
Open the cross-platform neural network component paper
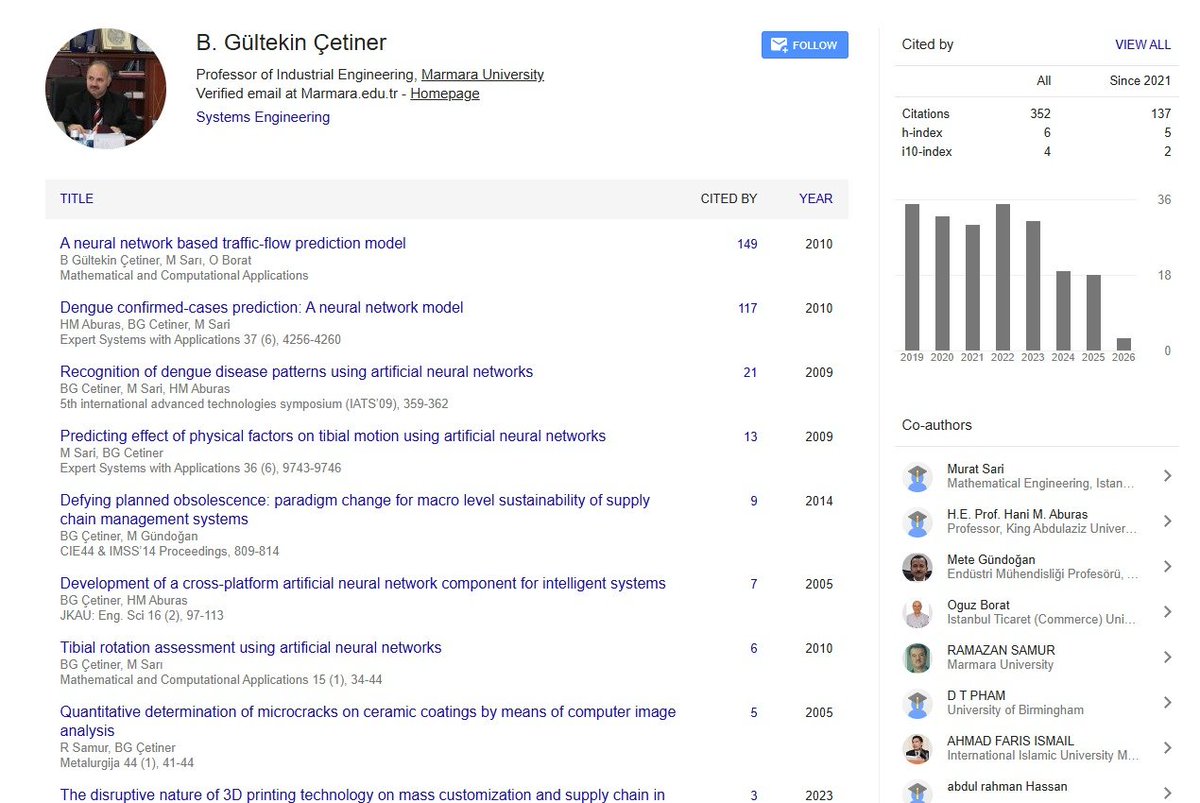[x=363, y=583]
